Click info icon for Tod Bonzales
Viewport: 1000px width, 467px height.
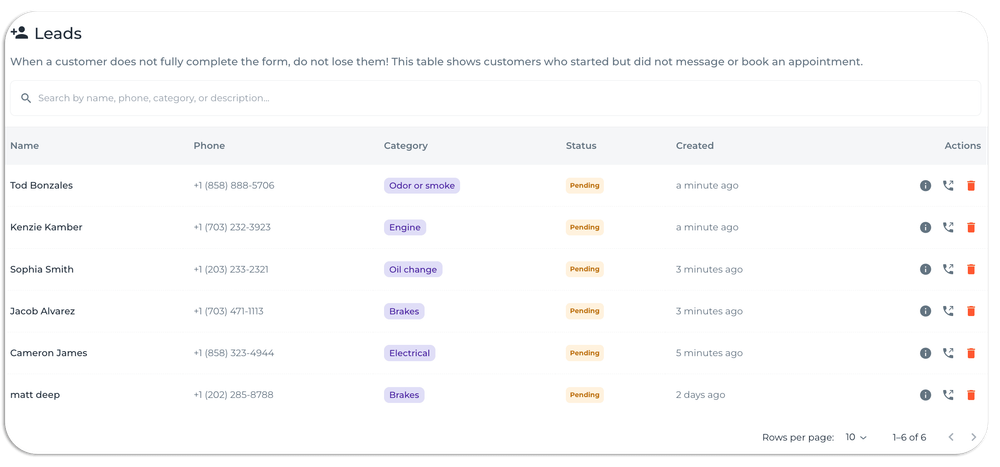tap(925, 186)
